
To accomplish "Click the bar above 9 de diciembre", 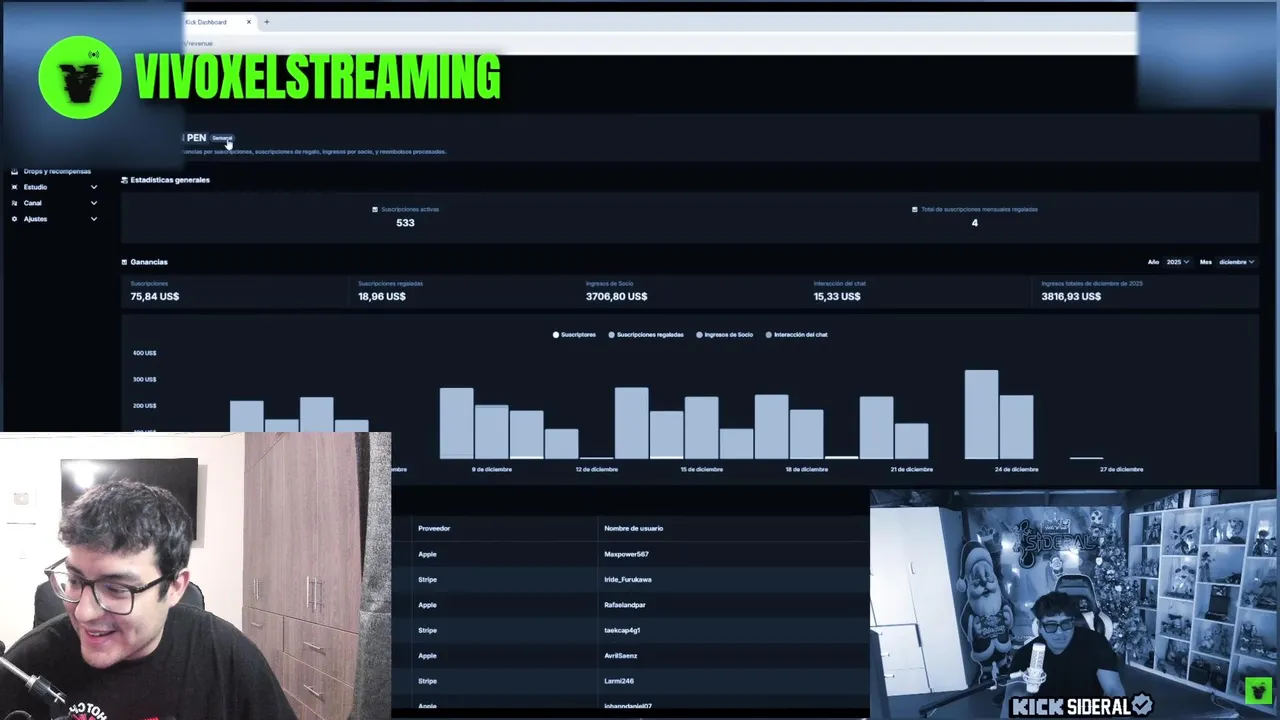I will (491, 432).
